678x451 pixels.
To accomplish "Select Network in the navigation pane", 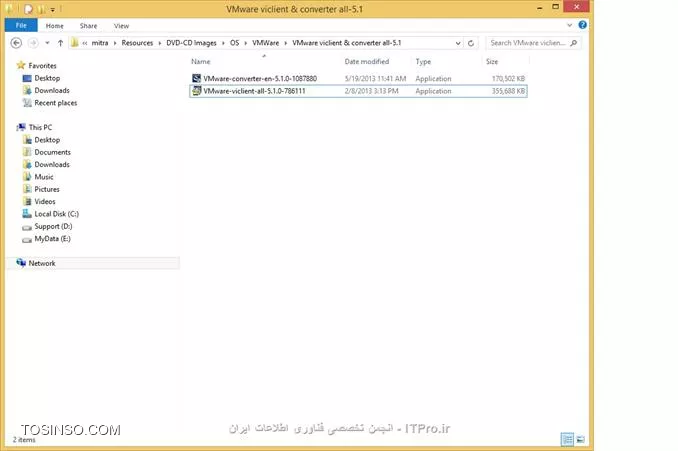I will tap(42, 263).
